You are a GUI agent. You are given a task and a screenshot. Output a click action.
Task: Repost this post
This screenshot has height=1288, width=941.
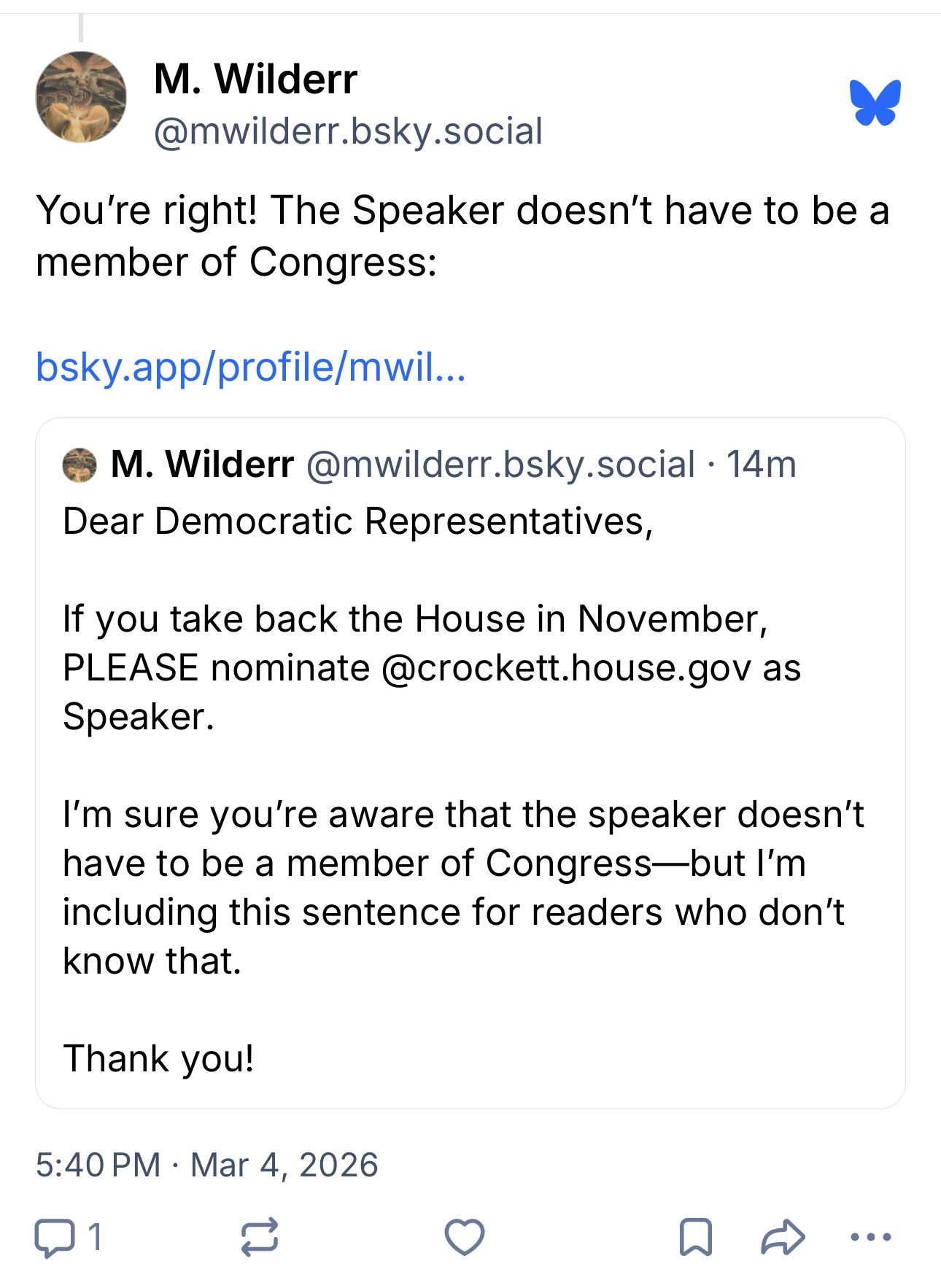point(260,1237)
